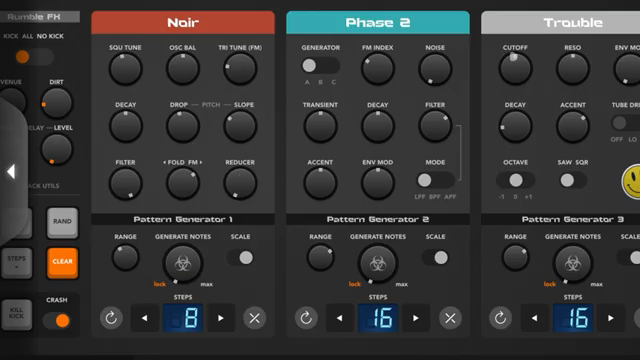
Task: Click the Rumble FX DIRT knob
Action: point(56,103)
